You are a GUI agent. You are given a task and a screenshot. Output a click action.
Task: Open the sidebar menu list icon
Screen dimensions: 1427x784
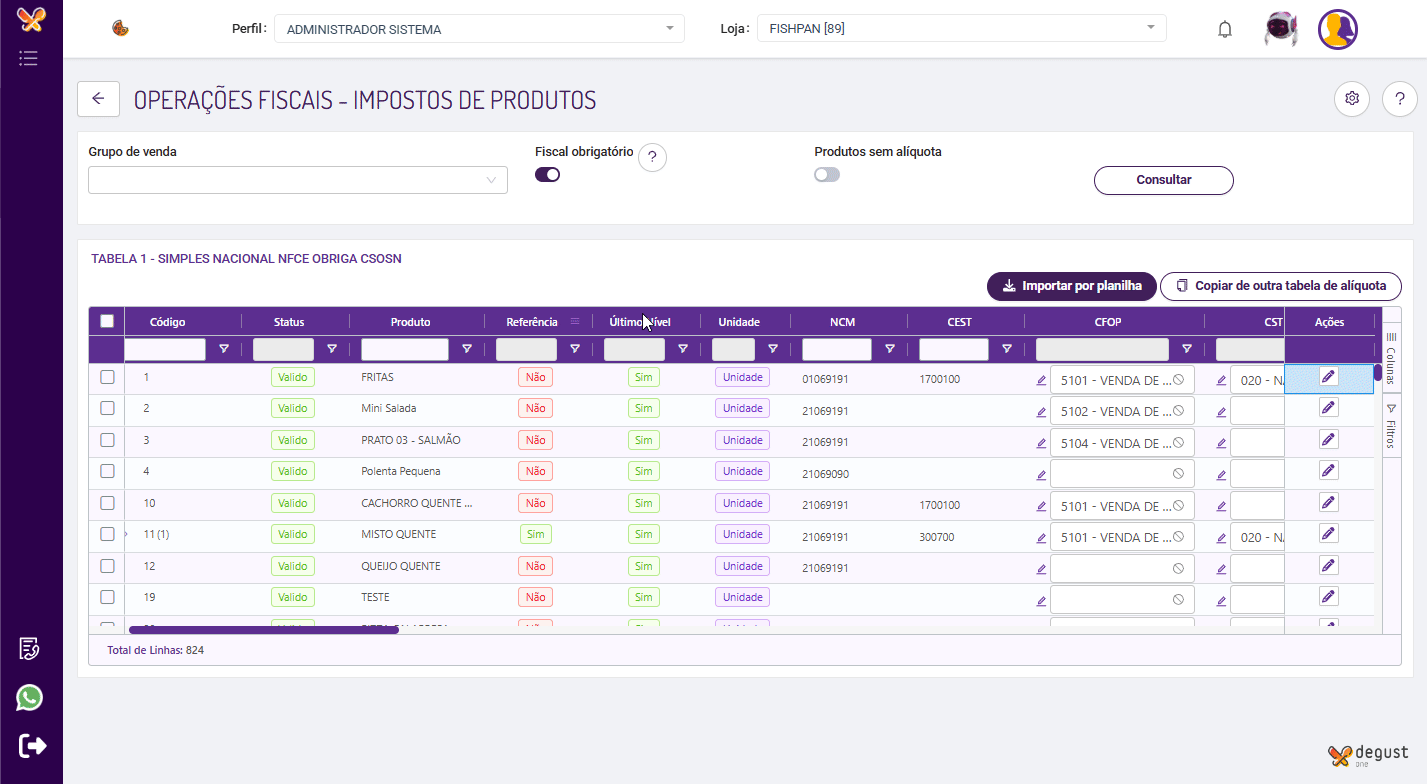coord(29,58)
